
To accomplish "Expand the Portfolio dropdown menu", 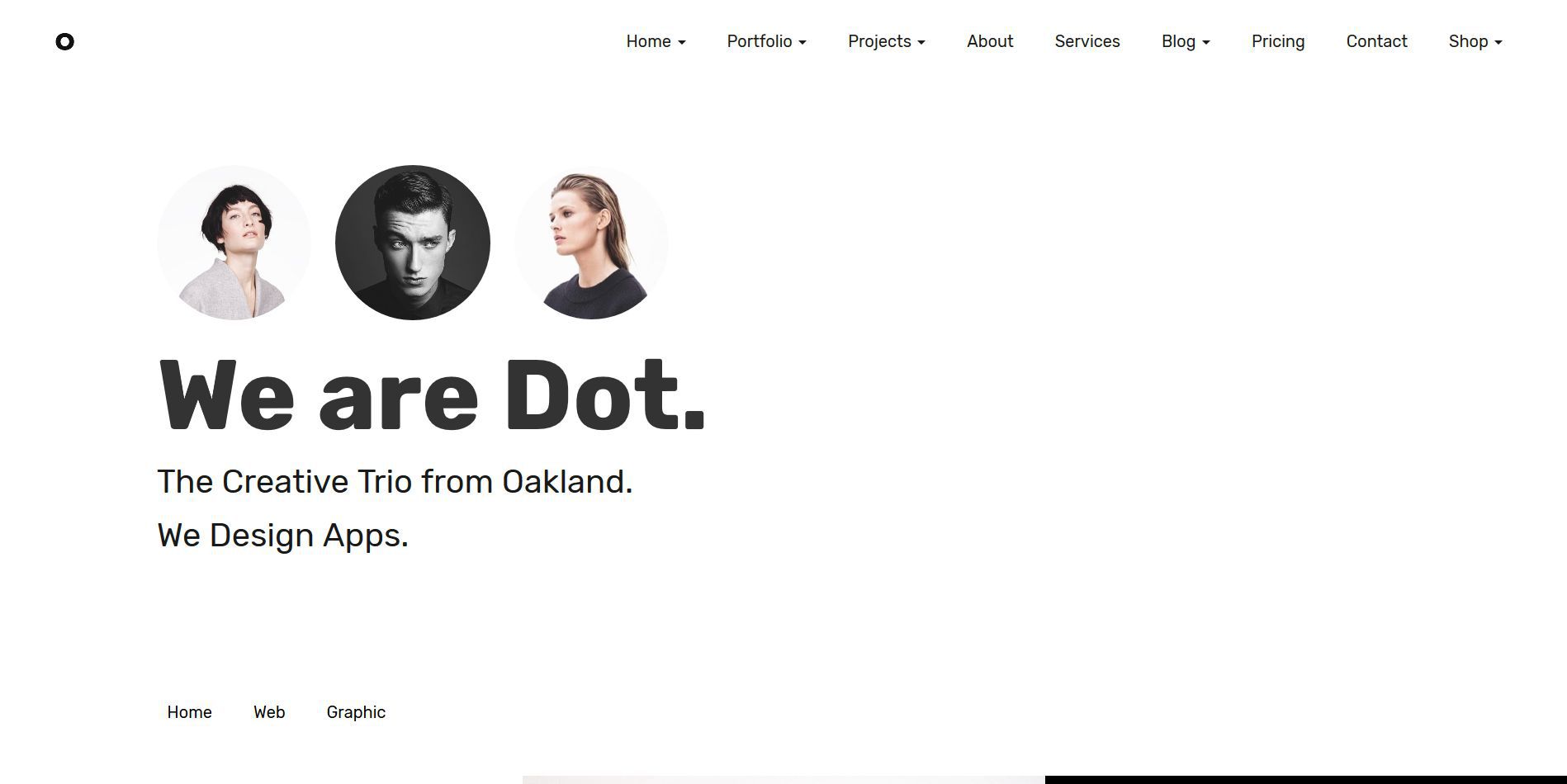I will coord(766,41).
